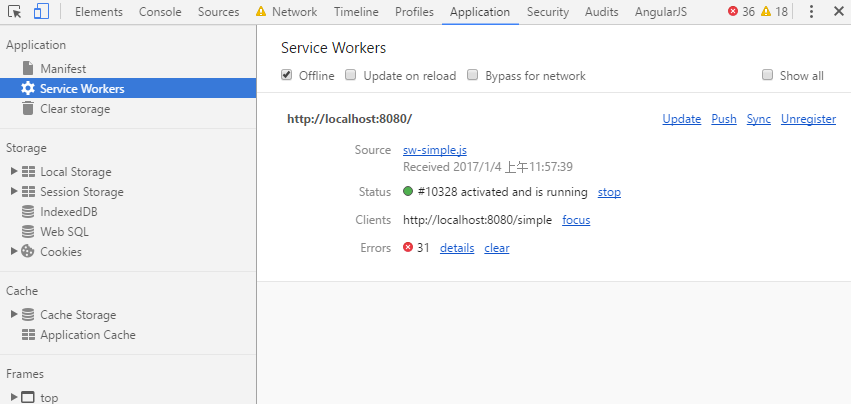
Task: Click the Session Storage grid icon
Action: click(x=28, y=192)
